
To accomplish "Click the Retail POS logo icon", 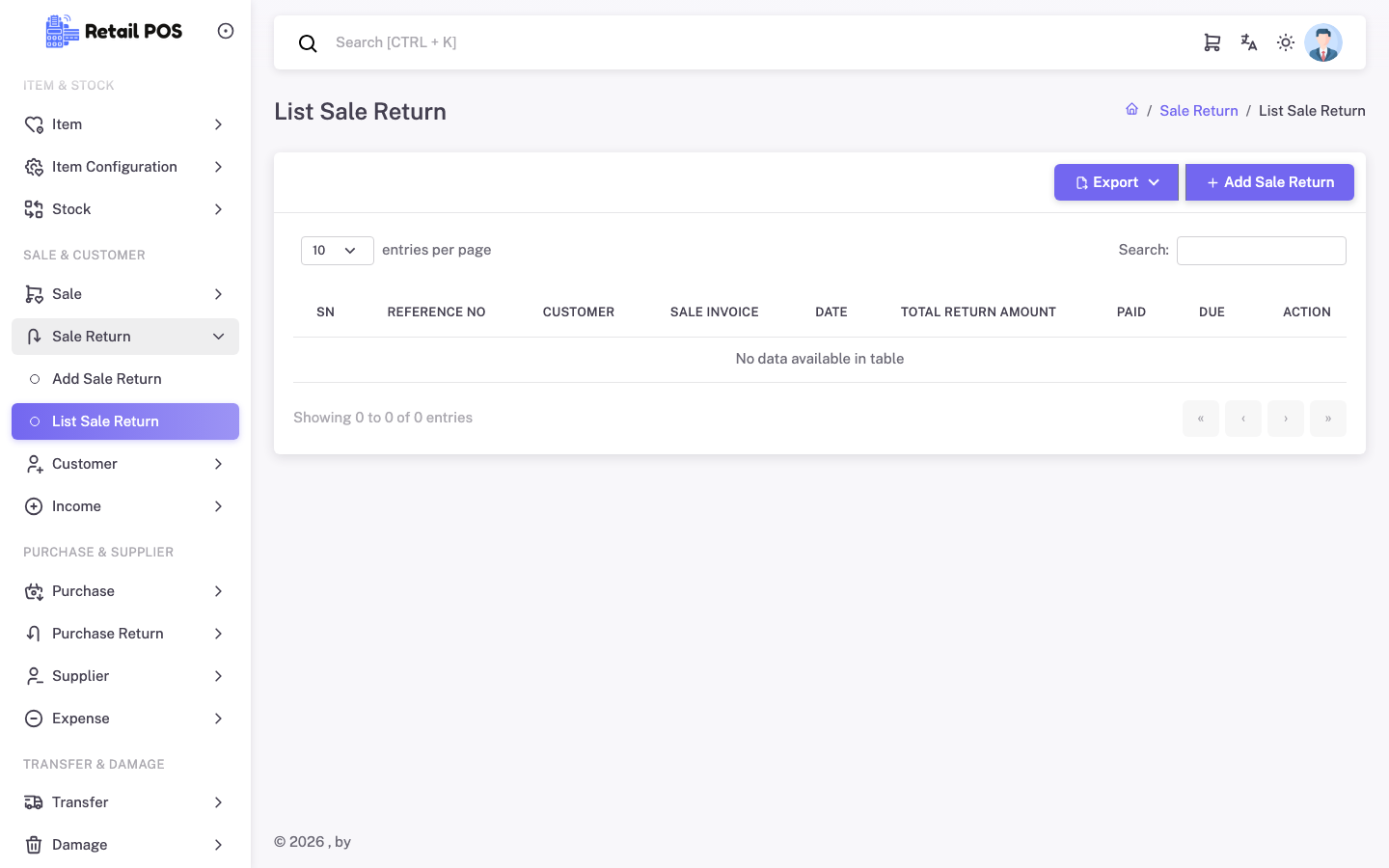I will (63, 31).
